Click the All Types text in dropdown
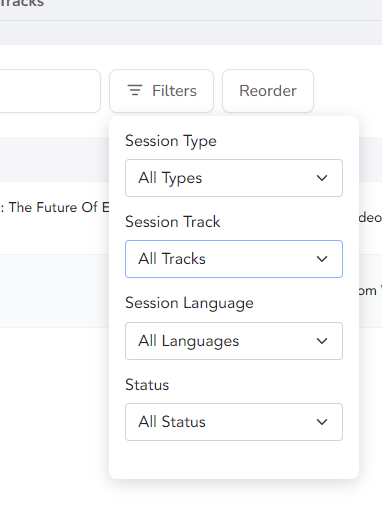 coord(170,178)
